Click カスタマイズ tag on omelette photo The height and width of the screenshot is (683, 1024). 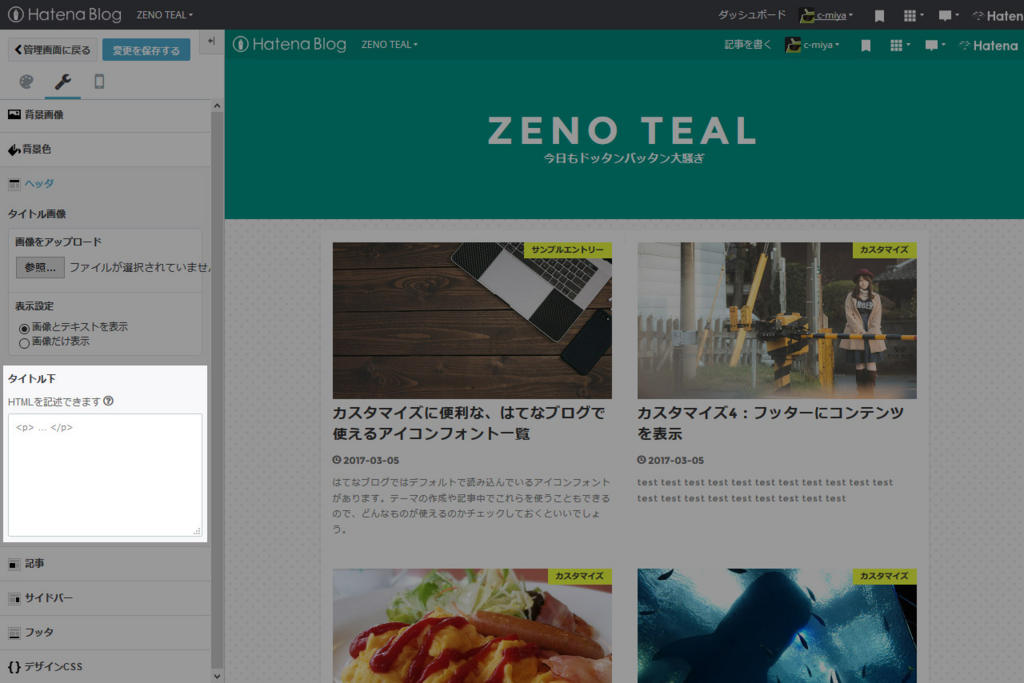(579, 576)
